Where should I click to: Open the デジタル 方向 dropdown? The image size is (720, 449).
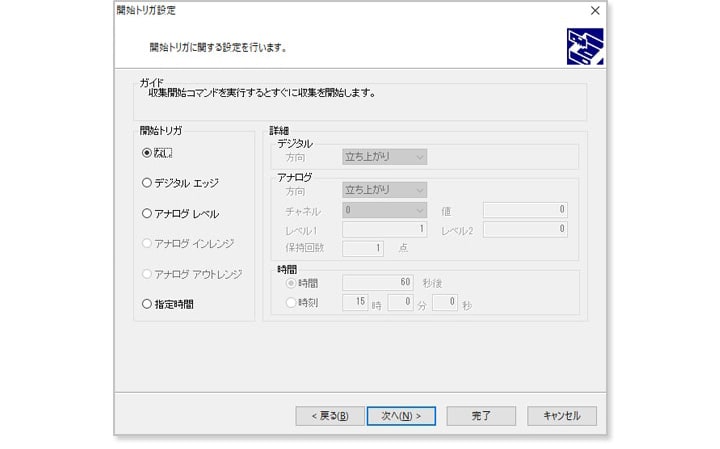(385, 157)
